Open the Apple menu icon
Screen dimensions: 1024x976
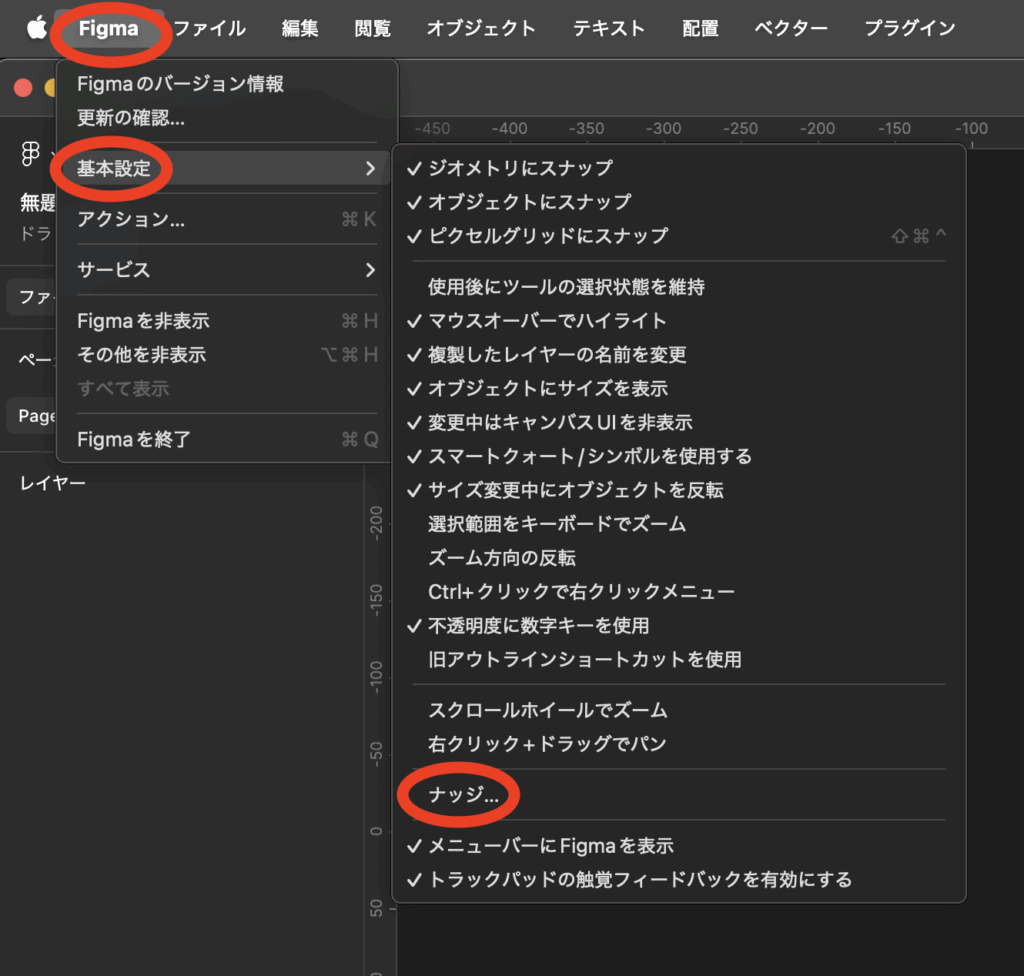pyautogui.click(x=37, y=28)
